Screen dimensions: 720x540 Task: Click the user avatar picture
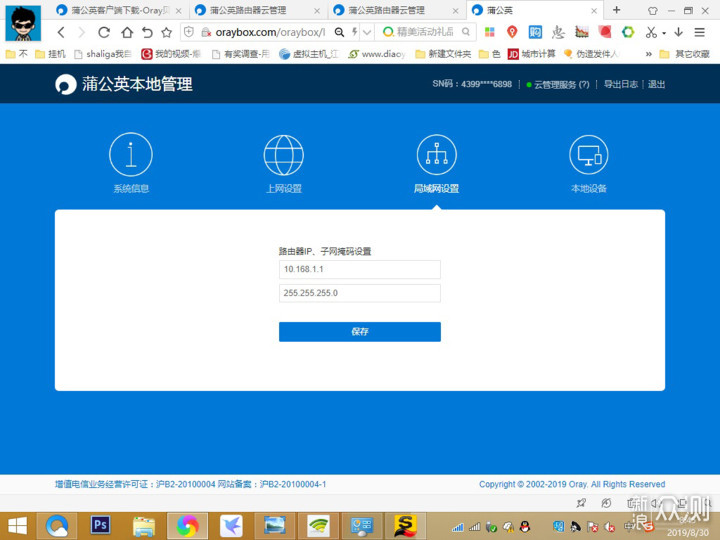tap(23, 23)
